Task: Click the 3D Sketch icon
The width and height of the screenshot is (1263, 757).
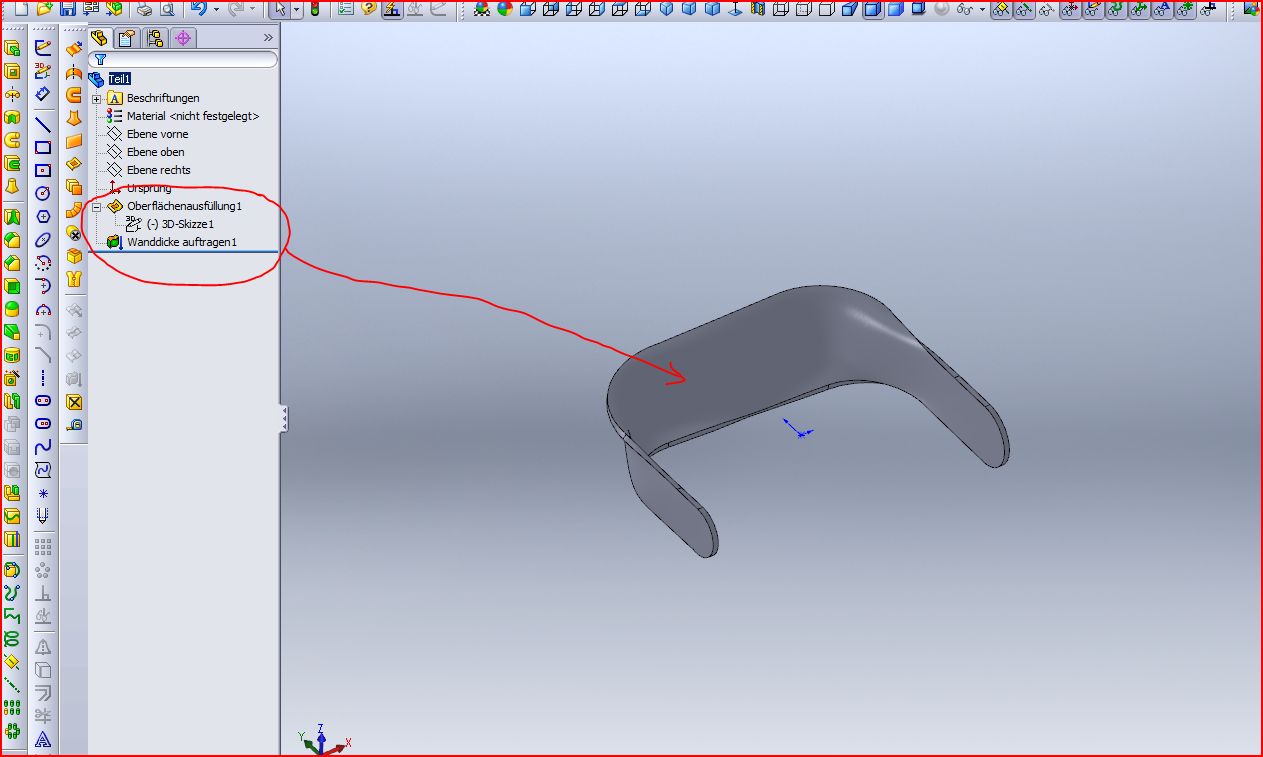Action: click(43, 70)
